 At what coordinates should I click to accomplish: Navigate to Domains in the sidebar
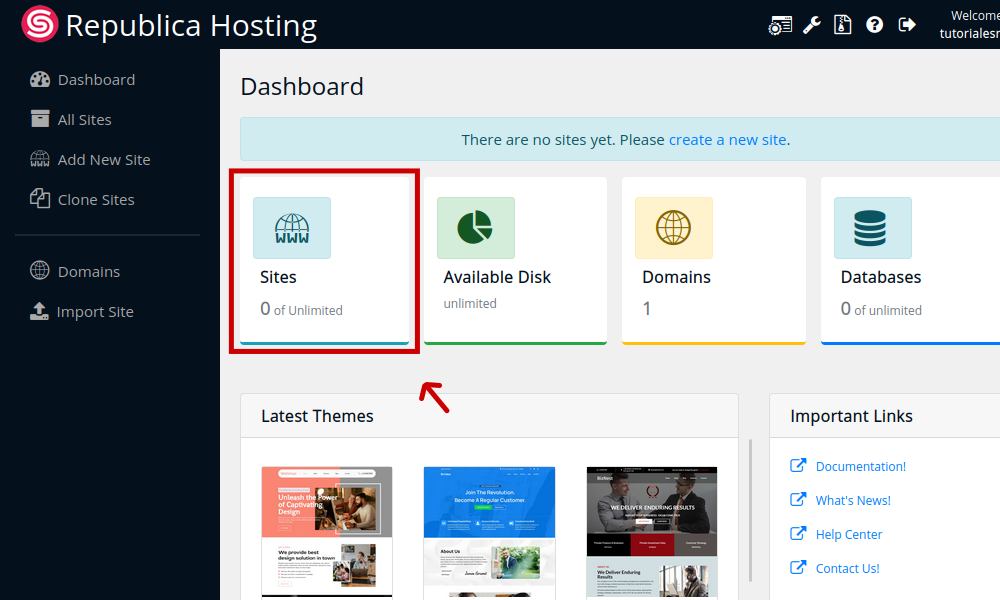coord(88,272)
